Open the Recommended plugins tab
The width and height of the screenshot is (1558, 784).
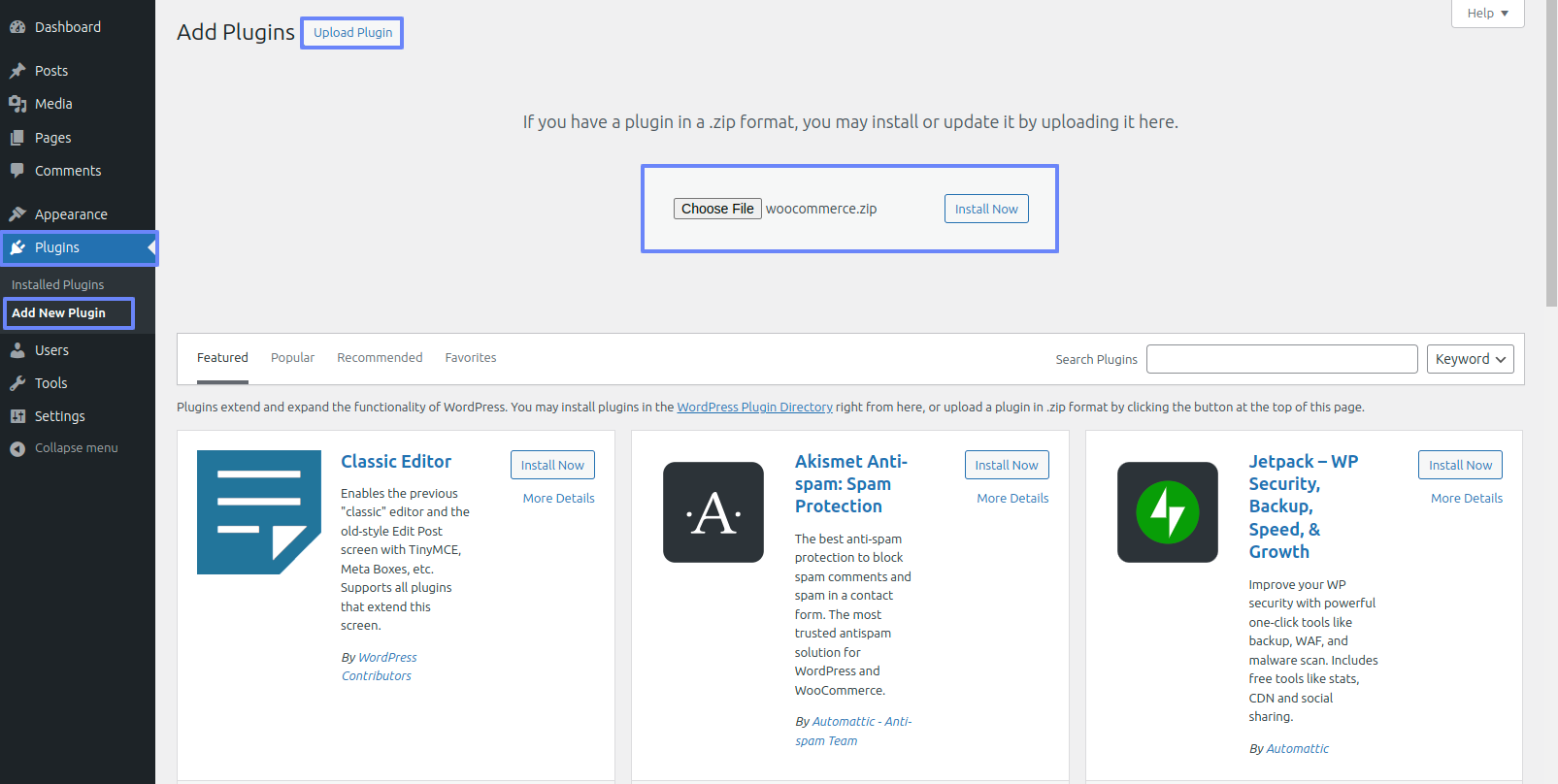click(380, 358)
